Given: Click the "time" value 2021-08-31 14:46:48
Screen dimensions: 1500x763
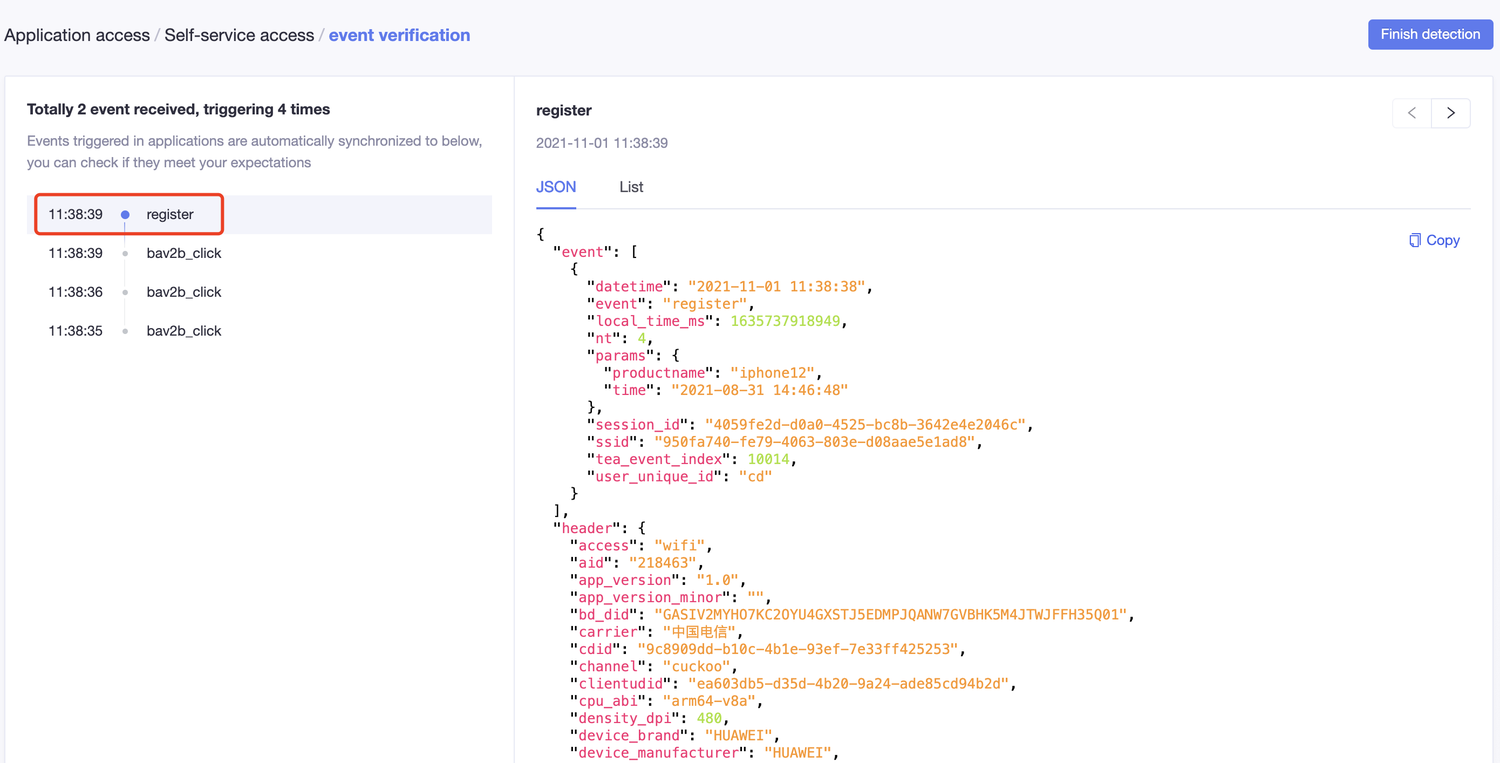Looking at the screenshot, I should click(x=759, y=390).
